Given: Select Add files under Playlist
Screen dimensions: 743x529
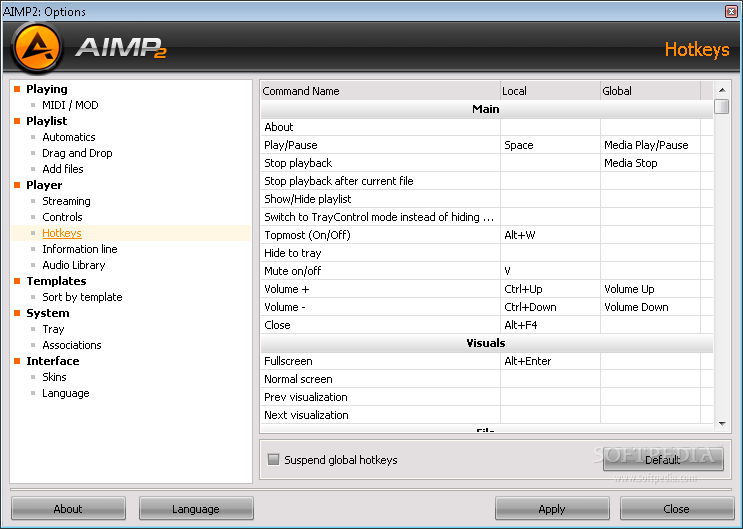Looking at the screenshot, I should coord(63,169).
